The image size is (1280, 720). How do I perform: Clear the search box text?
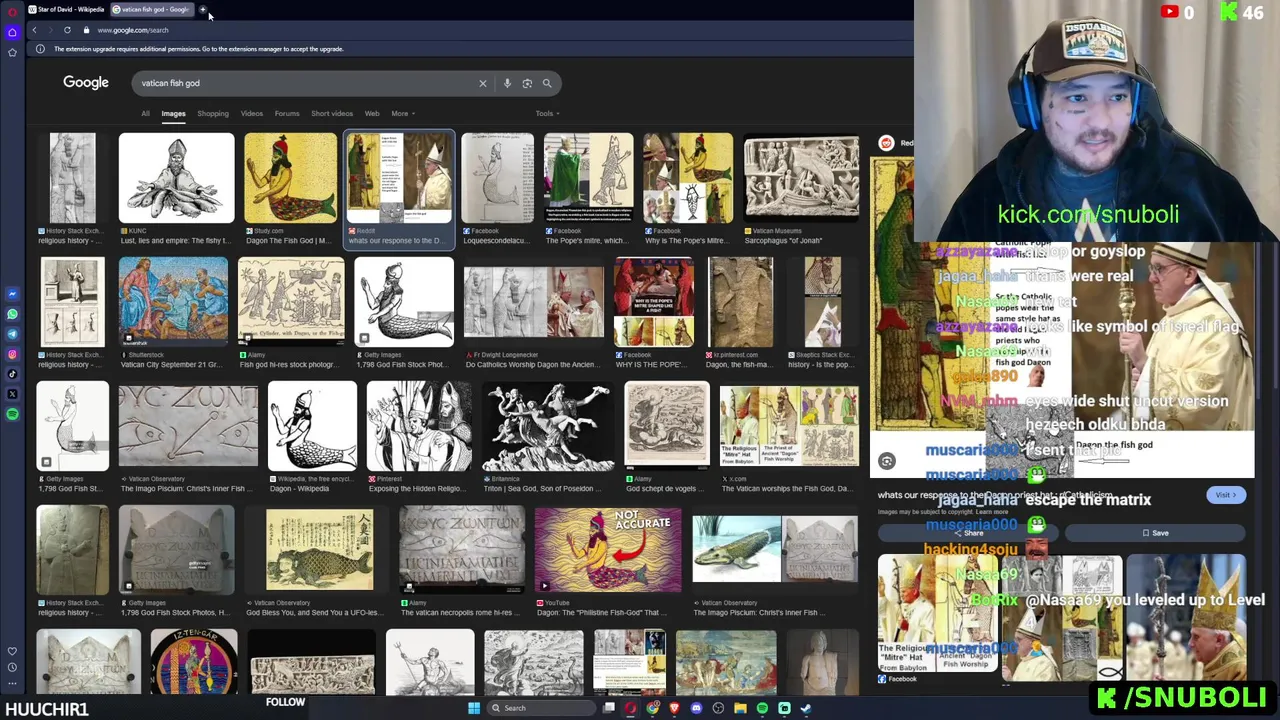[482, 83]
